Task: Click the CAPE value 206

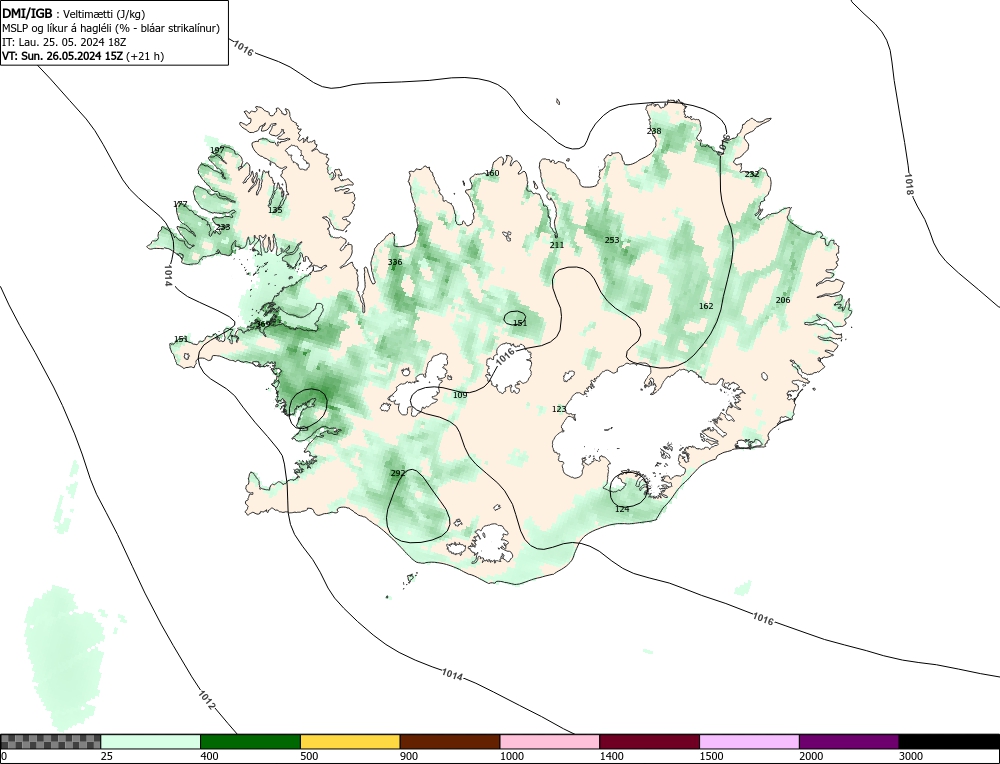Action: 783,300
